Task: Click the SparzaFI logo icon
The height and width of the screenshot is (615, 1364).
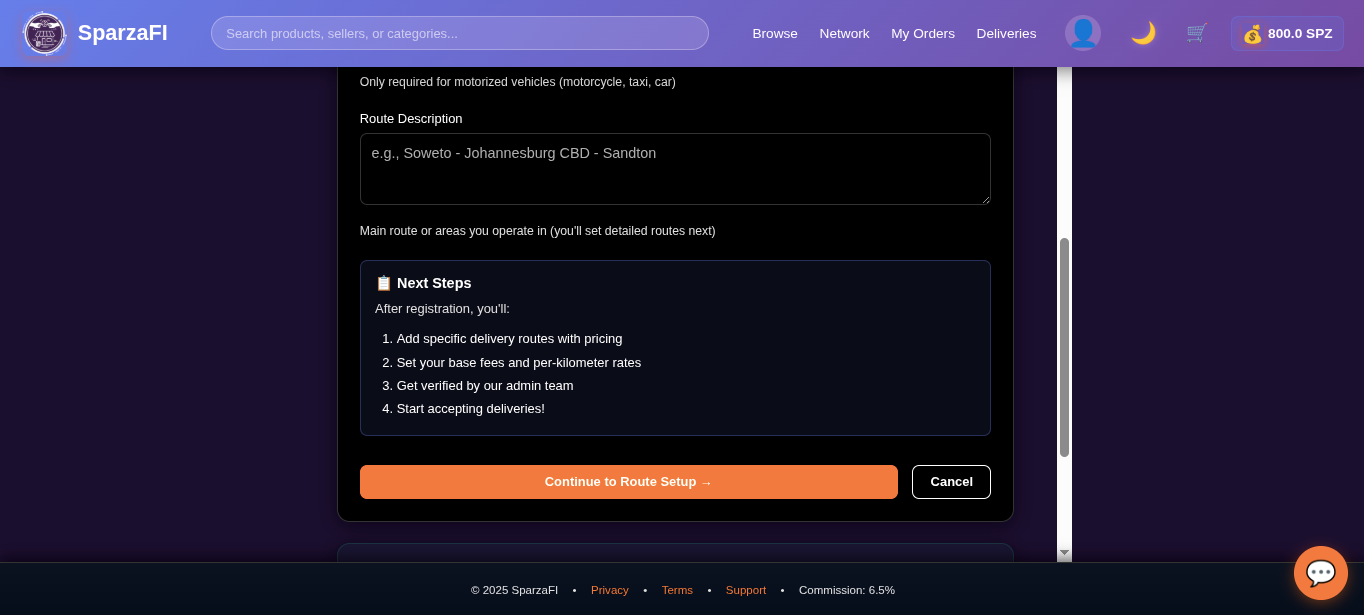Action: click(x=44, y=33)
